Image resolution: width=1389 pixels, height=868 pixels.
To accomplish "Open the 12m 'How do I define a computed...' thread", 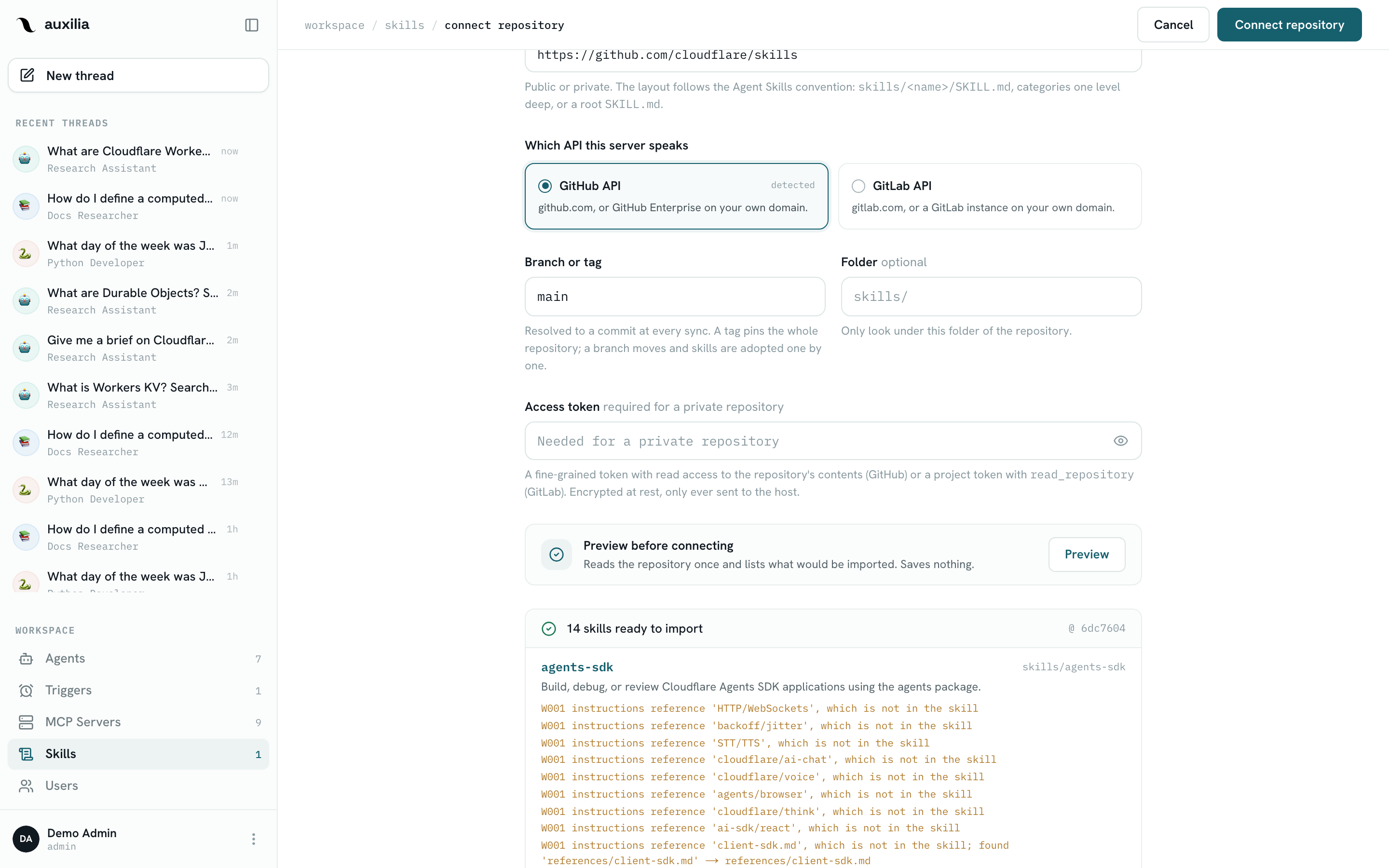I will [138, 443].
